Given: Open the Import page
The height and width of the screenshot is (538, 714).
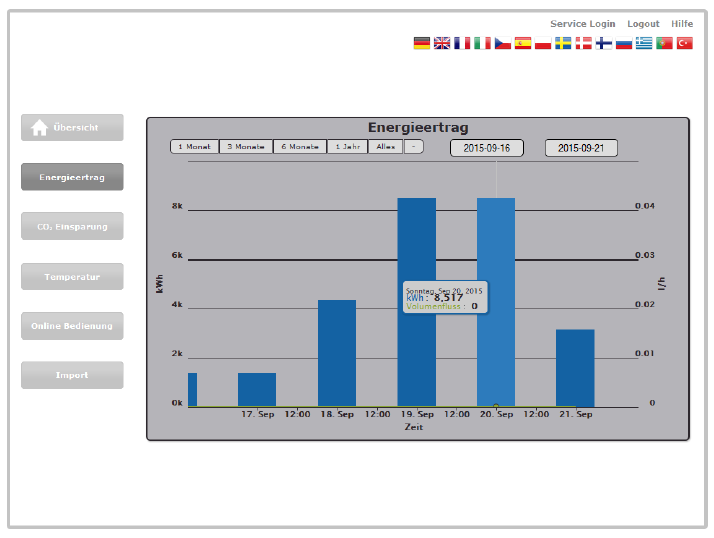Looking at the screenshot, I should [72, 375].
